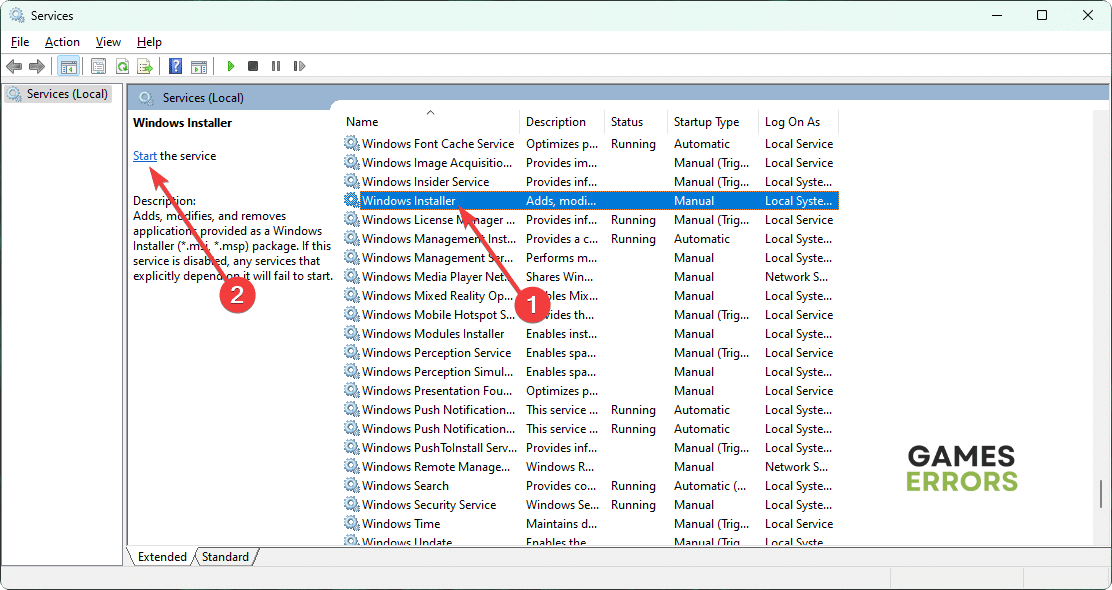Click the Restart Service toolbar icon
The image size is (1112, 590).
(299, 66)
